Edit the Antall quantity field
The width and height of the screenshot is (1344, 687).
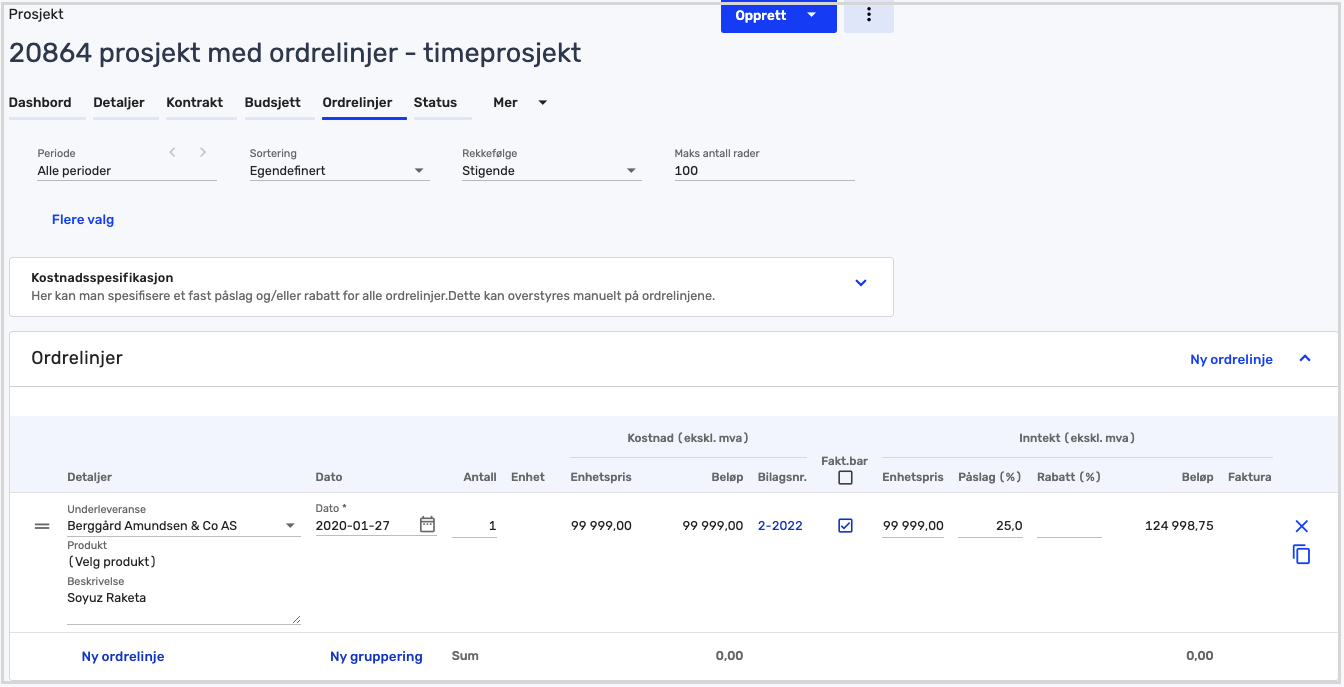474,526
